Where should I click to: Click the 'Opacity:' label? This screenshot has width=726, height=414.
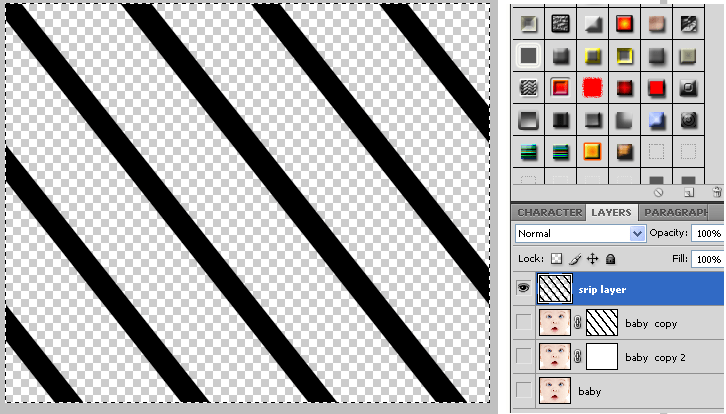(669, 233)
